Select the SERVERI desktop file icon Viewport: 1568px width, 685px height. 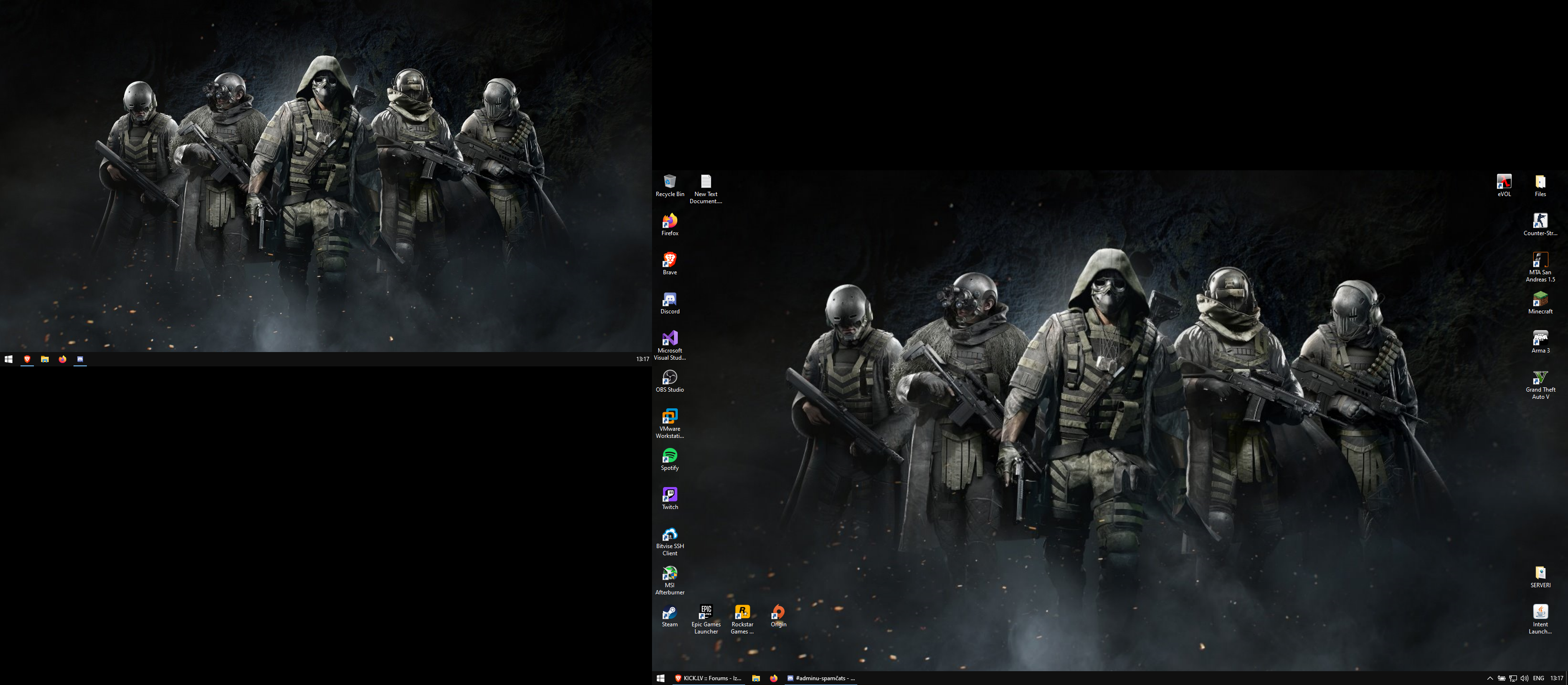[x=1540, y=577]
